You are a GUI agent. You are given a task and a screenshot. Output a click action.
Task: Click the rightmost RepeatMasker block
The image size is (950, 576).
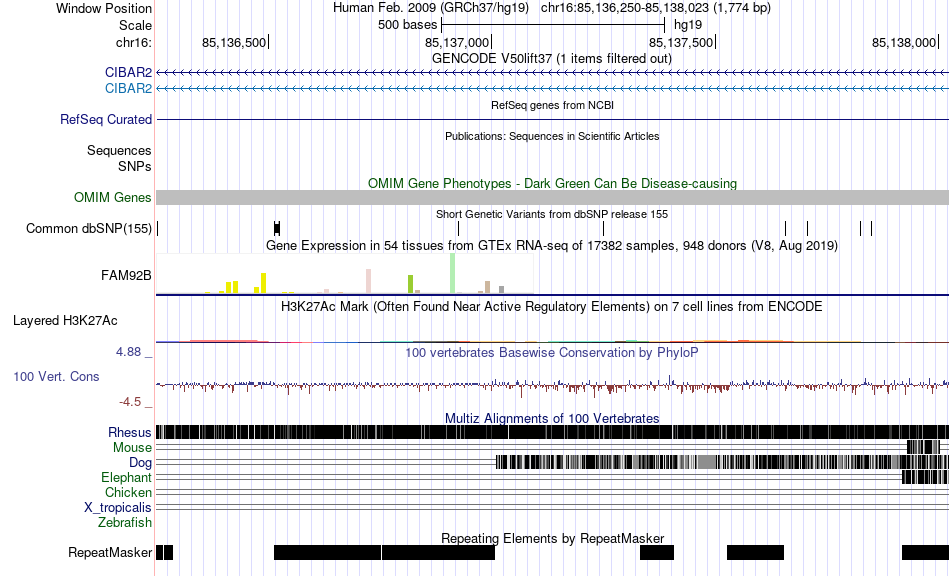point(925,552)
